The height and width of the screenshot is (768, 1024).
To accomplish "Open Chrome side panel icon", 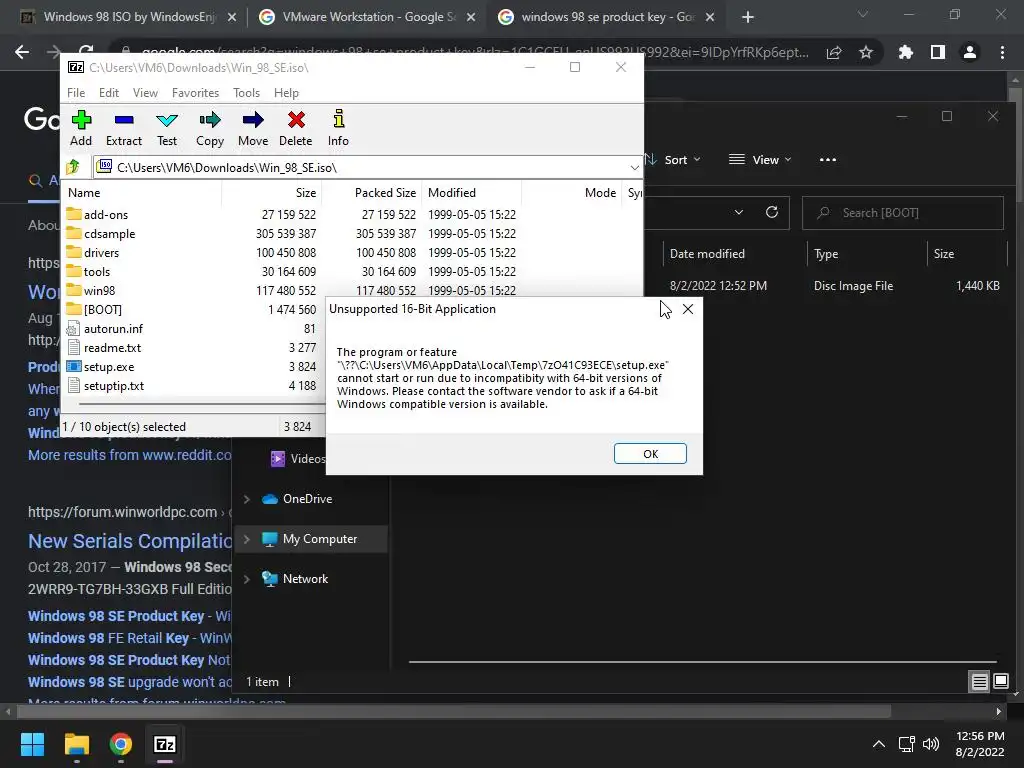I will pos(938,52).
